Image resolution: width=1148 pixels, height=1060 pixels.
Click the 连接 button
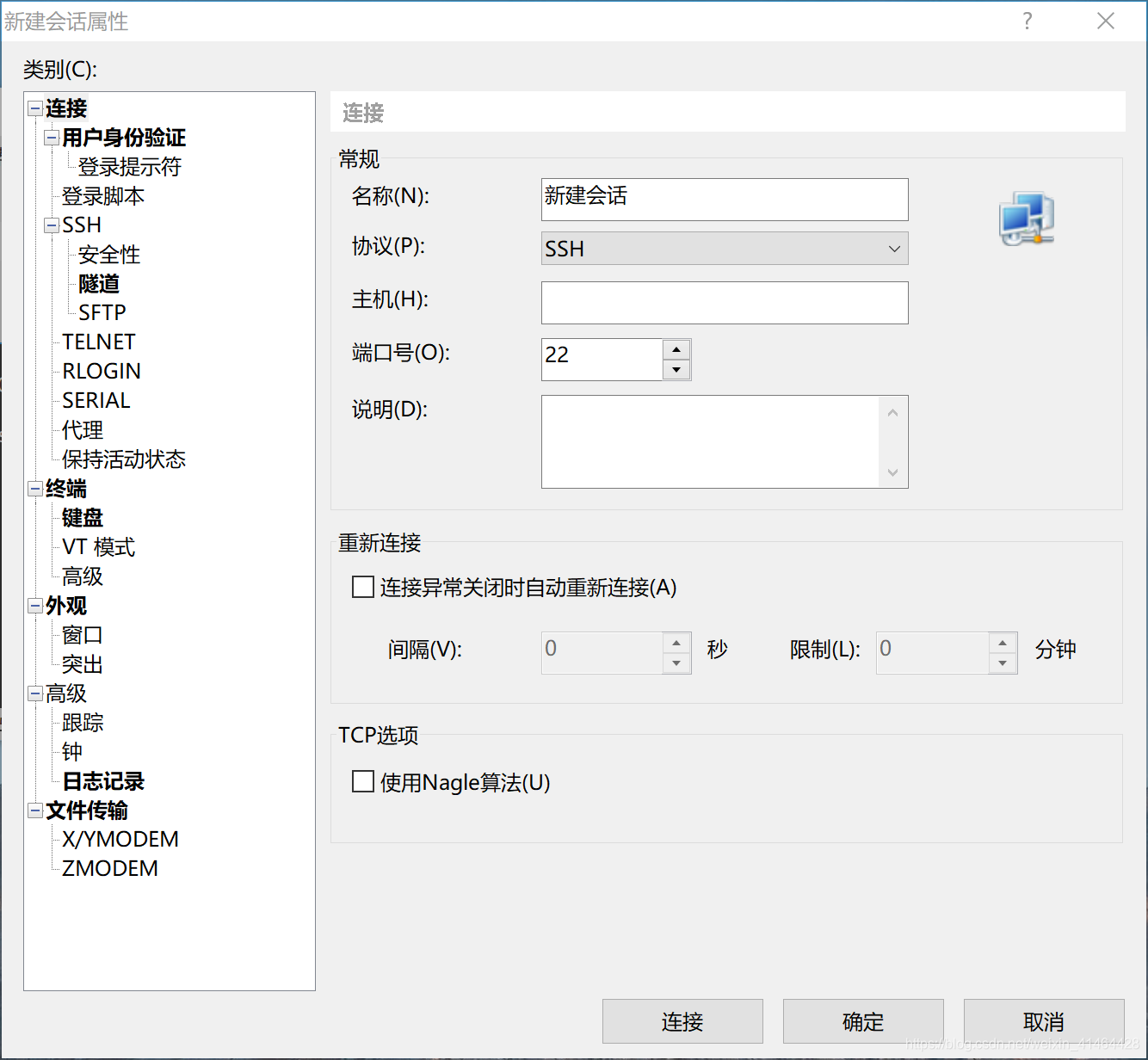682,1021
